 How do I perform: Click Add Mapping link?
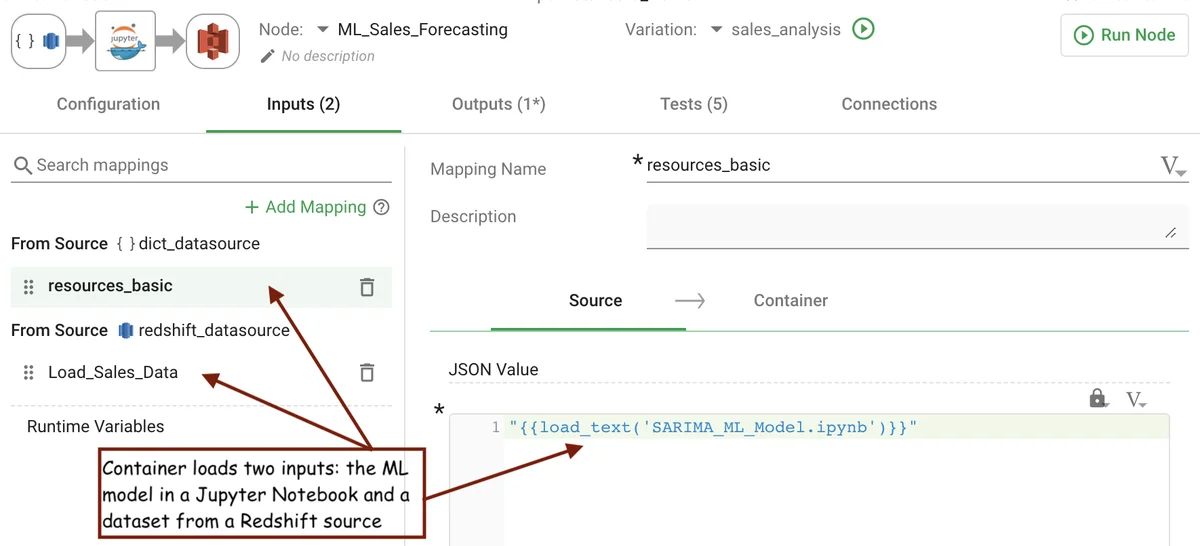tap(306, 207)
